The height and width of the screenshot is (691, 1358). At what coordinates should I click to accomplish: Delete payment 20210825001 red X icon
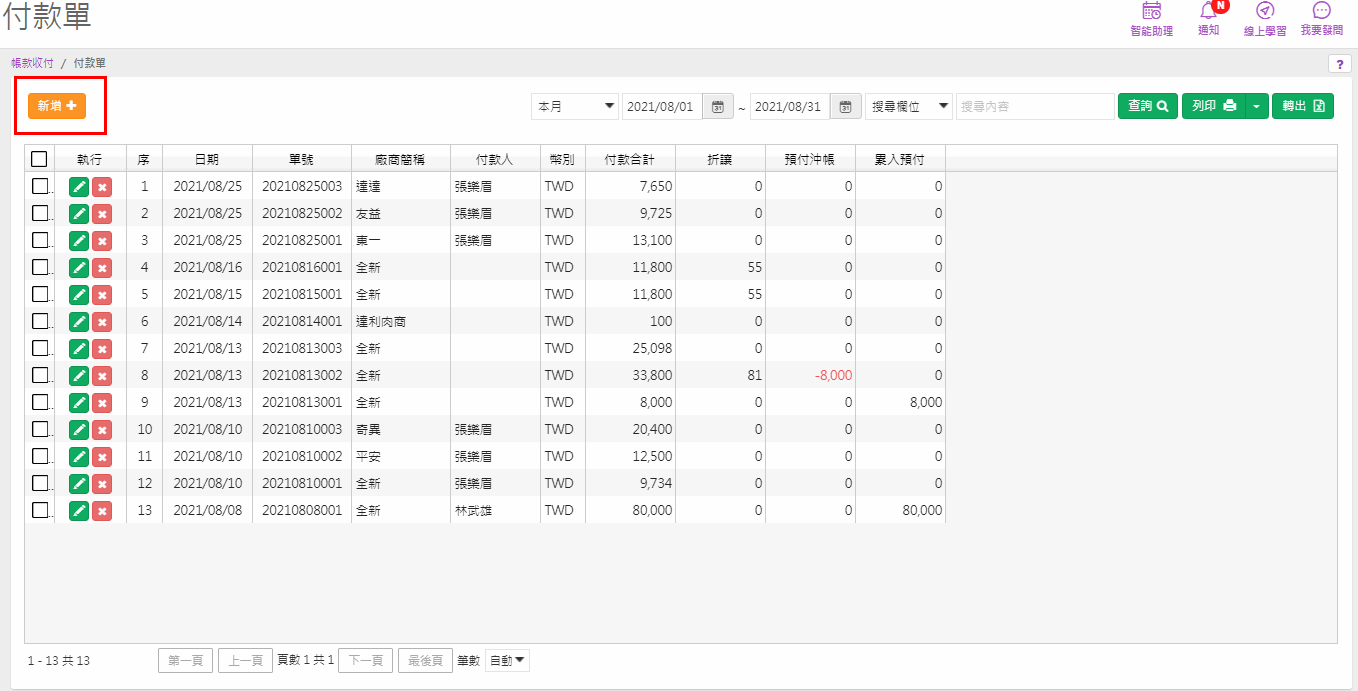pyautogui.click(x=102, y=241)
